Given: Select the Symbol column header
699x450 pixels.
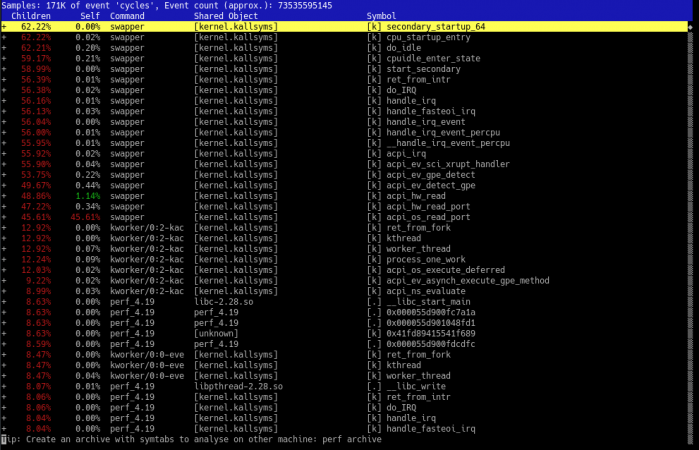Looking at the screenshot, I should [381, 16].
